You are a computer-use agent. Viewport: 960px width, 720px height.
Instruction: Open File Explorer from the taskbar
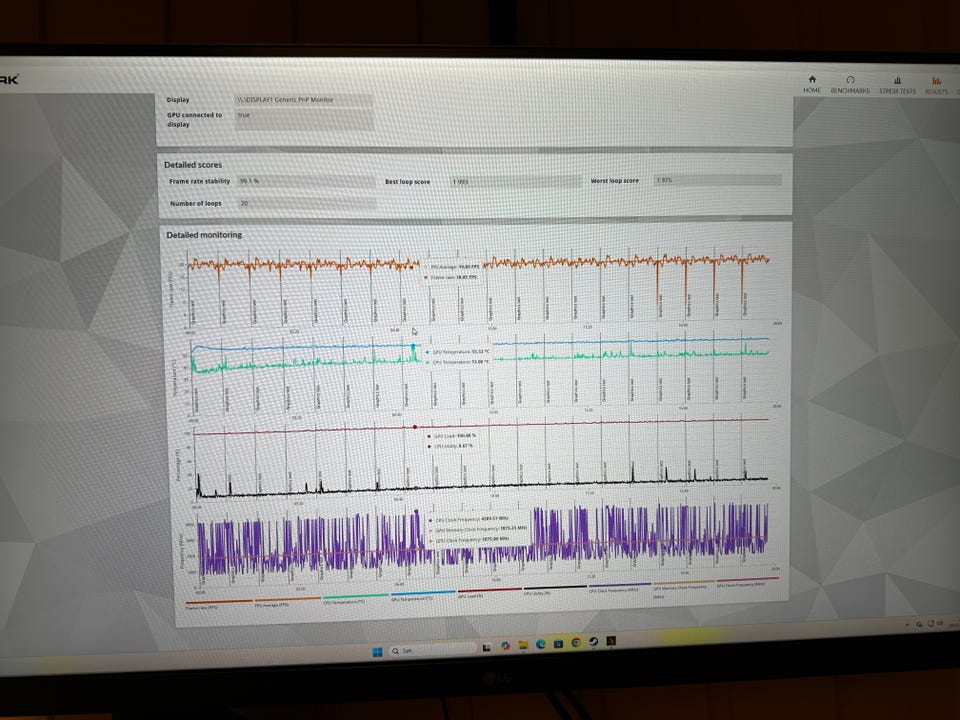coord(523,645)
